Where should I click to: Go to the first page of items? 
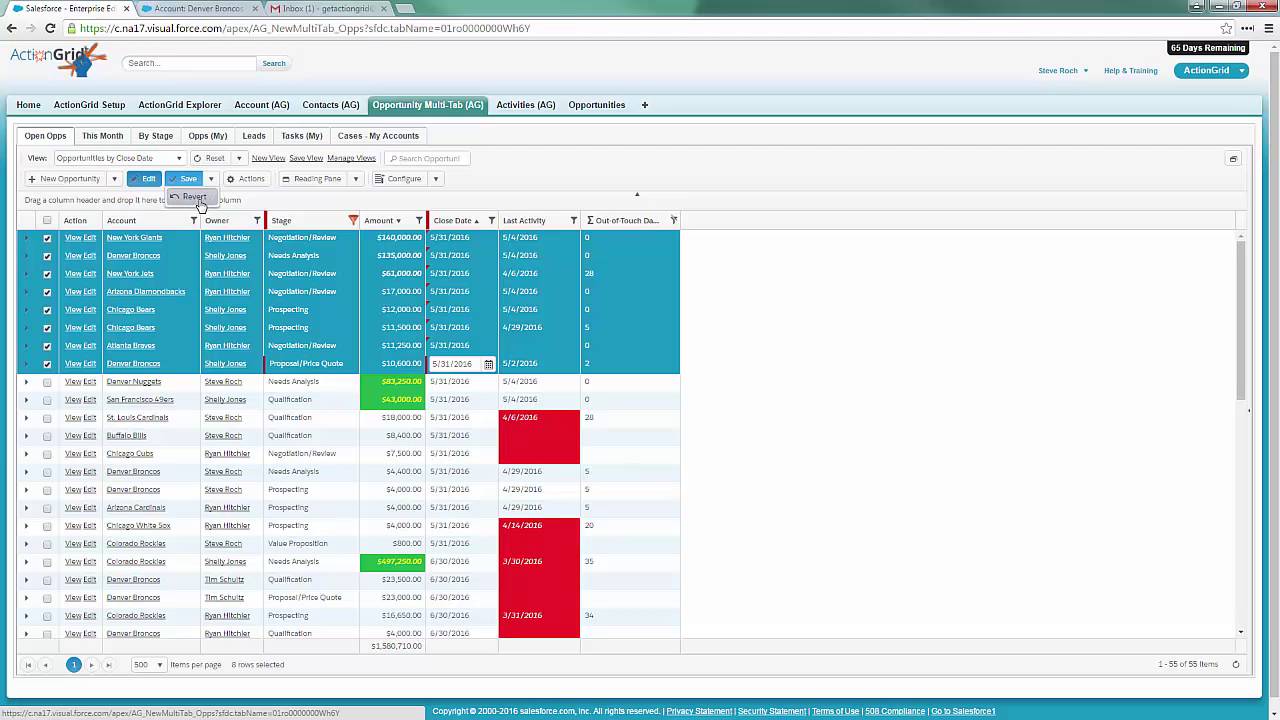[28, 664]
